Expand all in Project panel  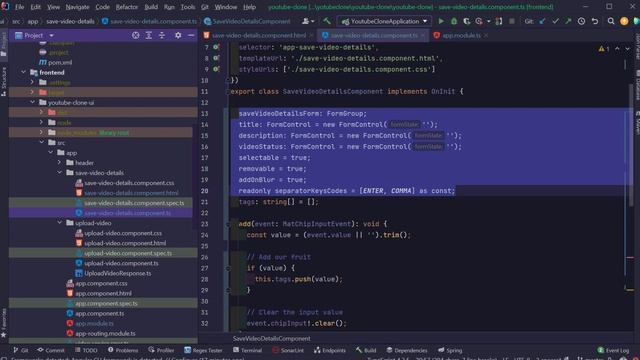click(149, 36)
